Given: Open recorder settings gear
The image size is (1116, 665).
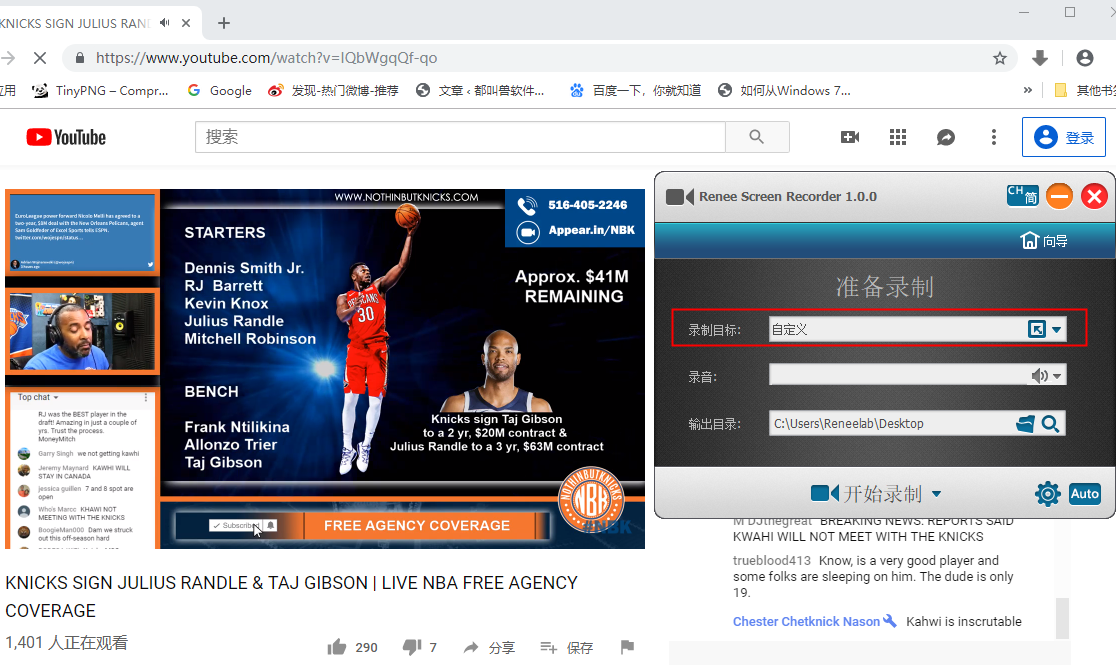Looking at the screenshot, I should click(x=1047, y=493).
